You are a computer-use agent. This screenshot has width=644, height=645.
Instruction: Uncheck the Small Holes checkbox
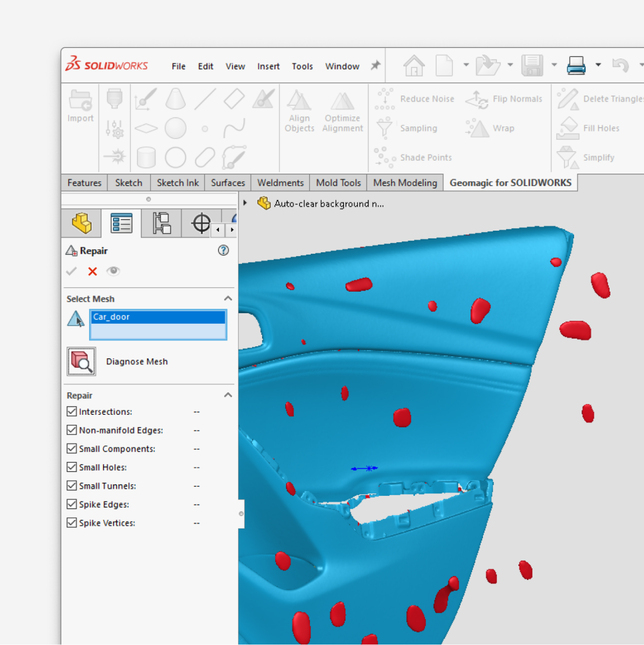coord(72,467)
